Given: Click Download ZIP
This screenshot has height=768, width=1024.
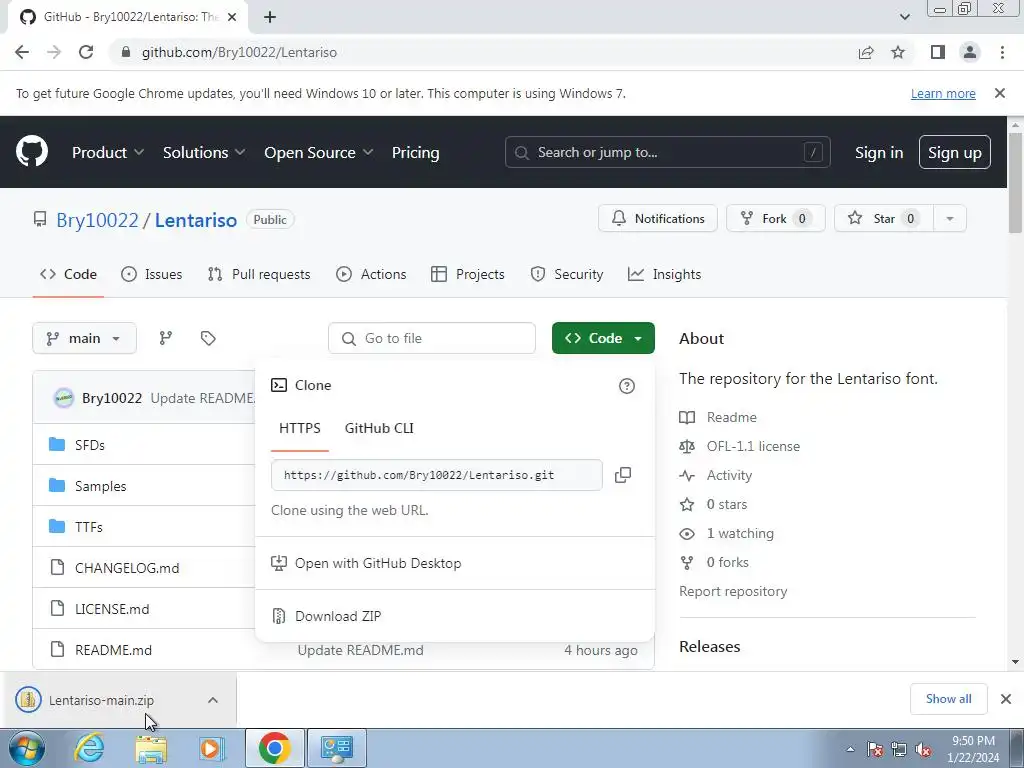Looking at the screenshot, I should pos(338,616).
